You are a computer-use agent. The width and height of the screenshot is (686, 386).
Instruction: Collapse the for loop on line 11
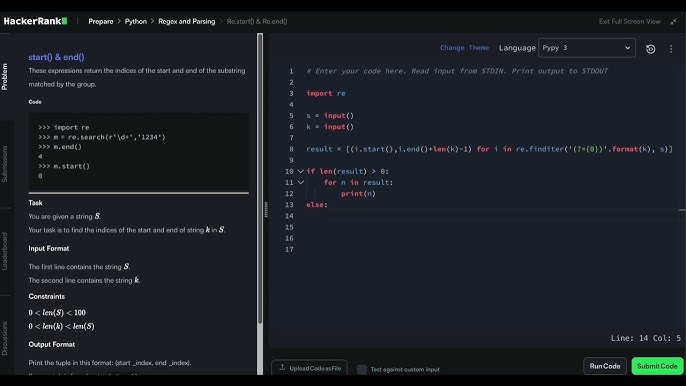[x=301, y=182]
